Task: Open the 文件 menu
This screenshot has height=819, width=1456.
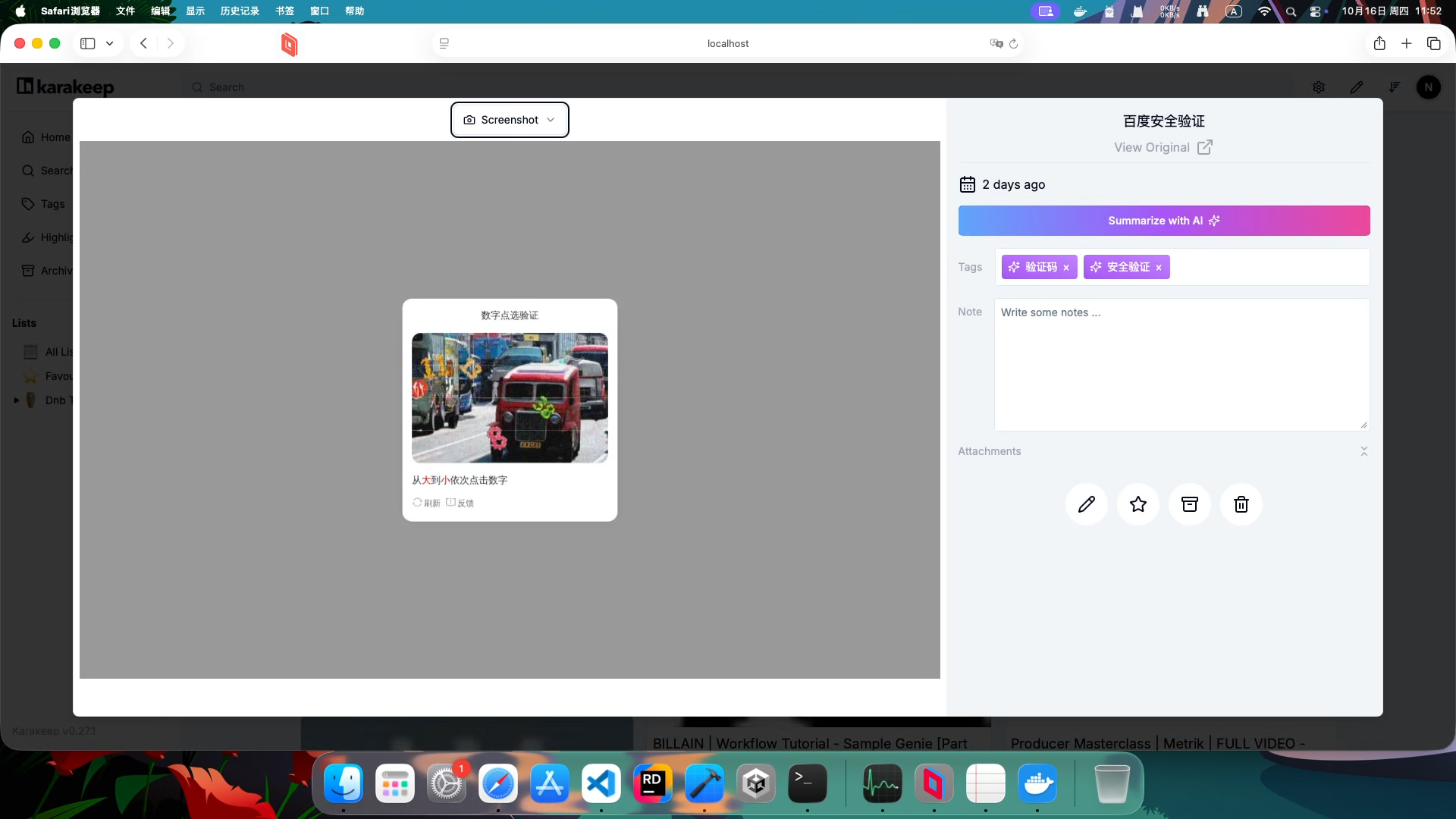Action: (125, 11)
